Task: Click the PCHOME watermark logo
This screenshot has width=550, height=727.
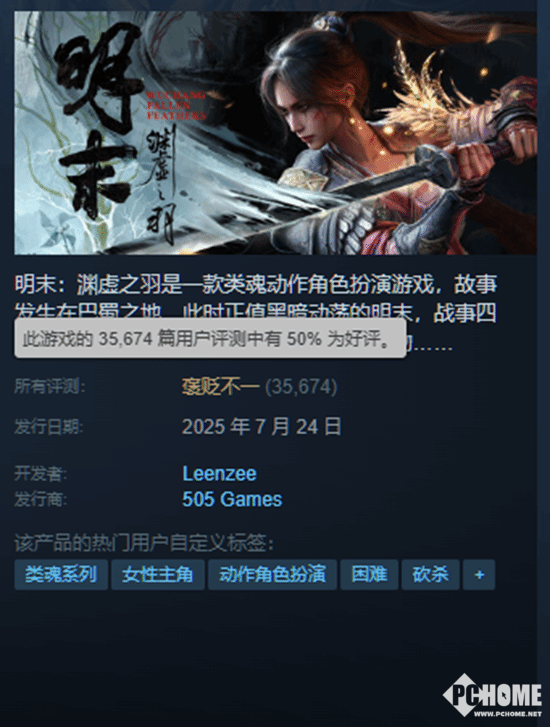Action: click(492, 695)
